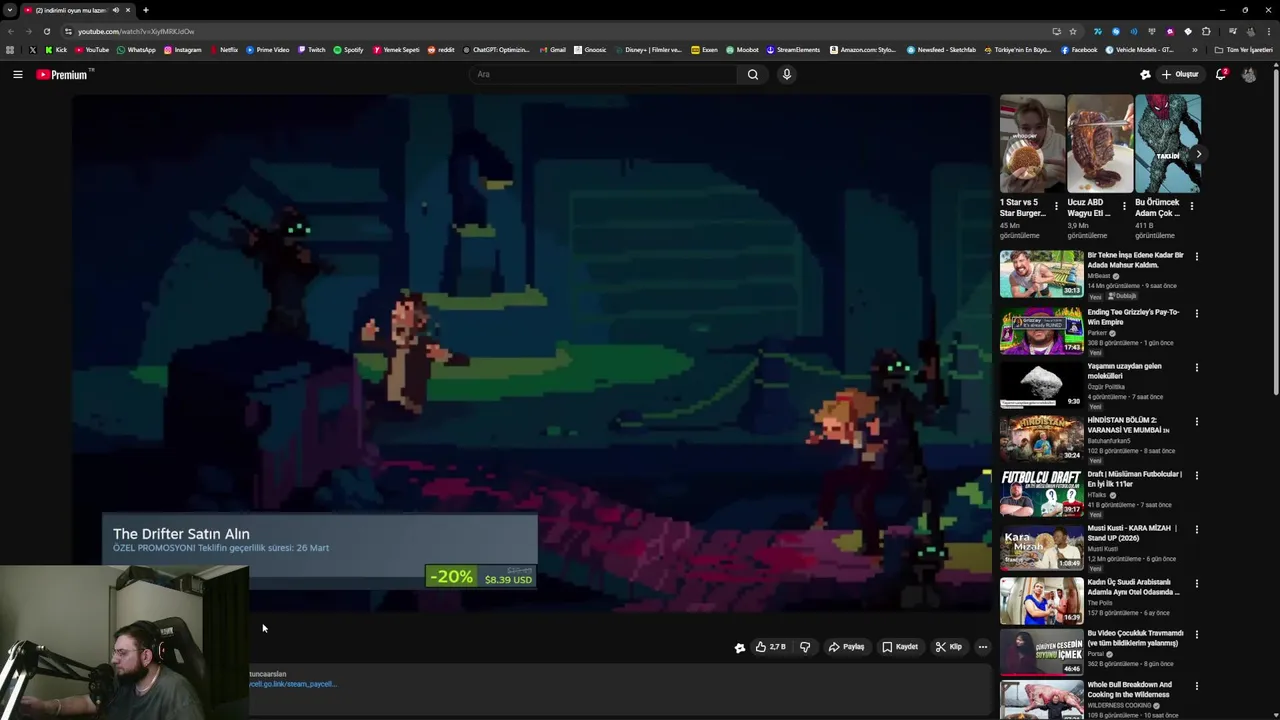Screen dimensions: 1280x720
Task: Click the Oluştur create button
Action: pyautogui.click(x=1181, y=74)
